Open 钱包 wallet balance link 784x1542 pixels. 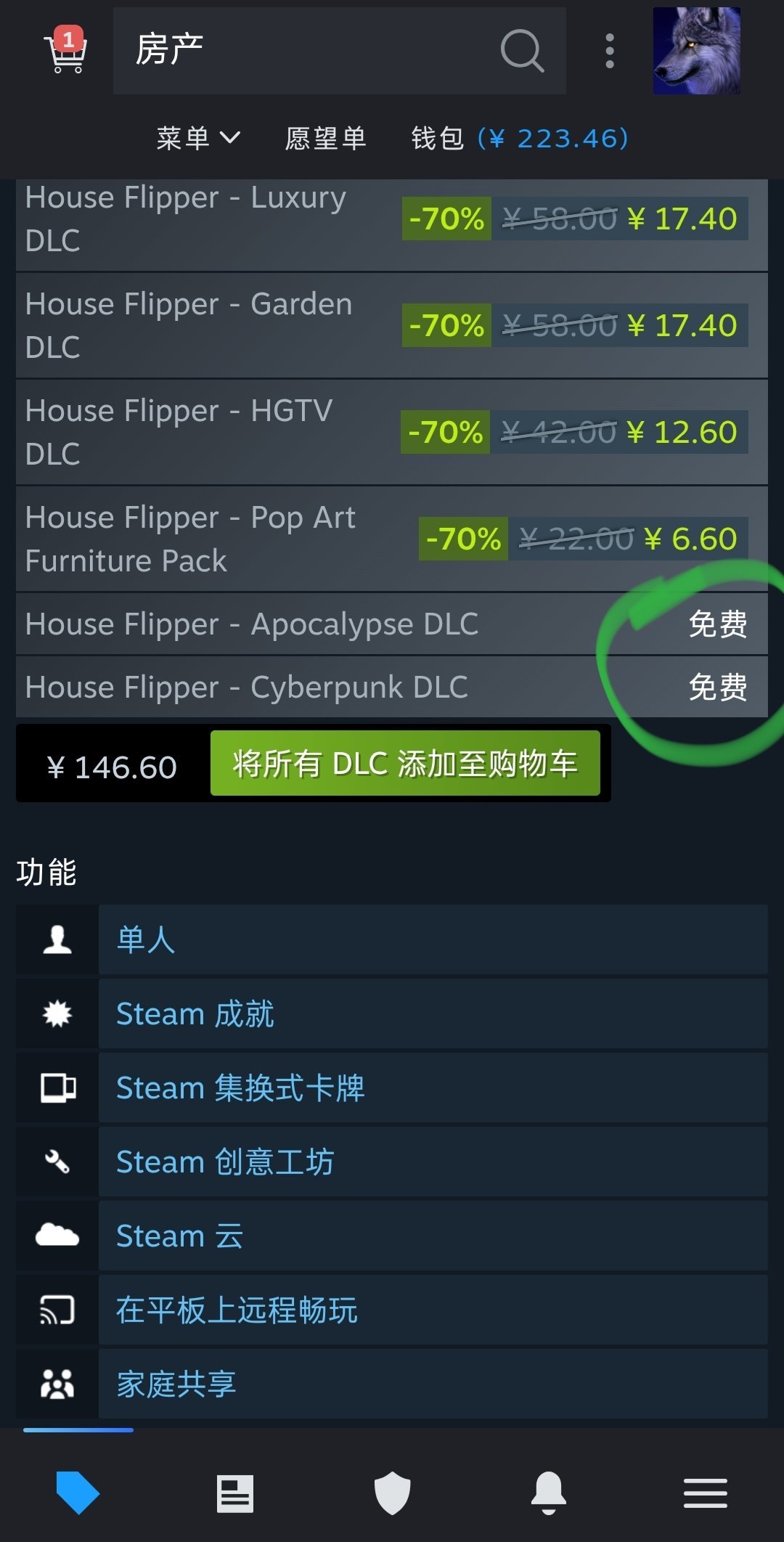(520, 138)
